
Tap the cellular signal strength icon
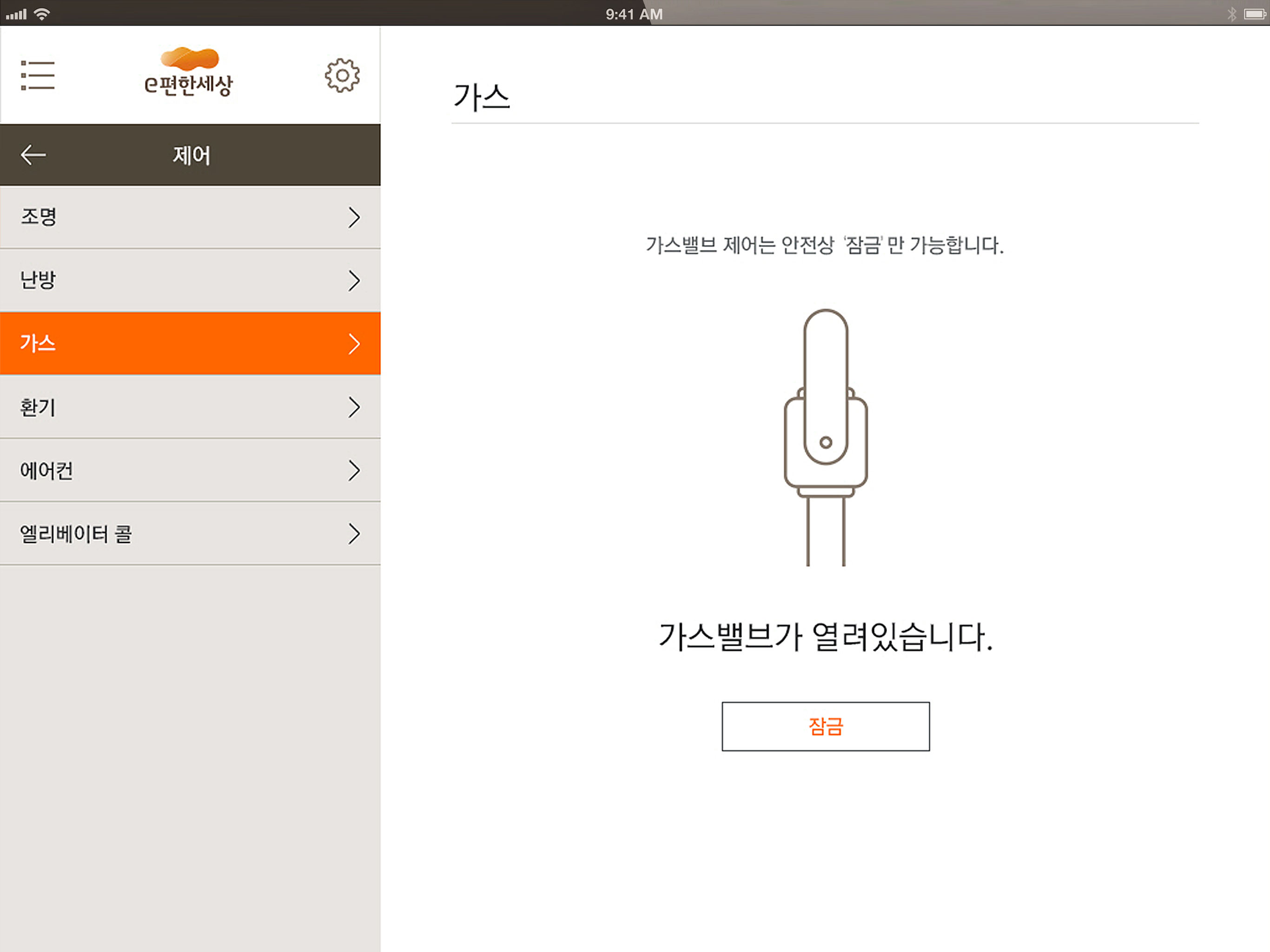[x=16, y=14]
